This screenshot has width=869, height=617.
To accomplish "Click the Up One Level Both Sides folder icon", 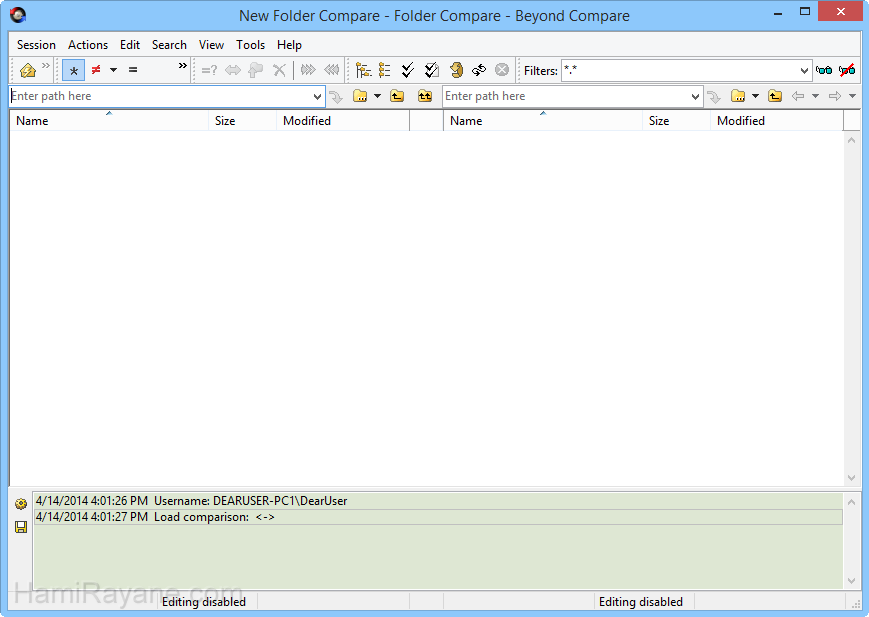I will point(425,96).
